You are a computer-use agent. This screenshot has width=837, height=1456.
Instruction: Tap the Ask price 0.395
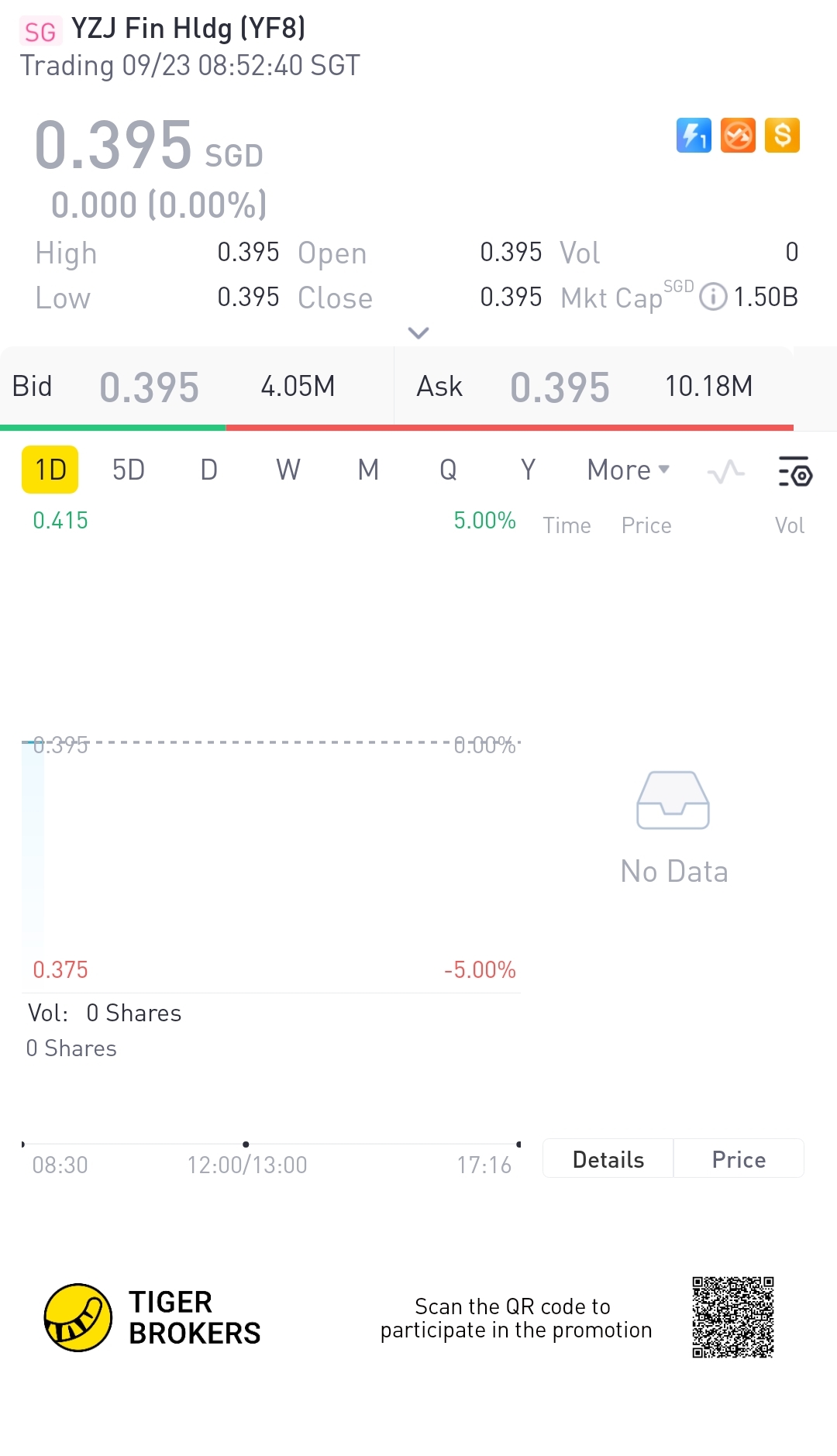pos(560,387)
